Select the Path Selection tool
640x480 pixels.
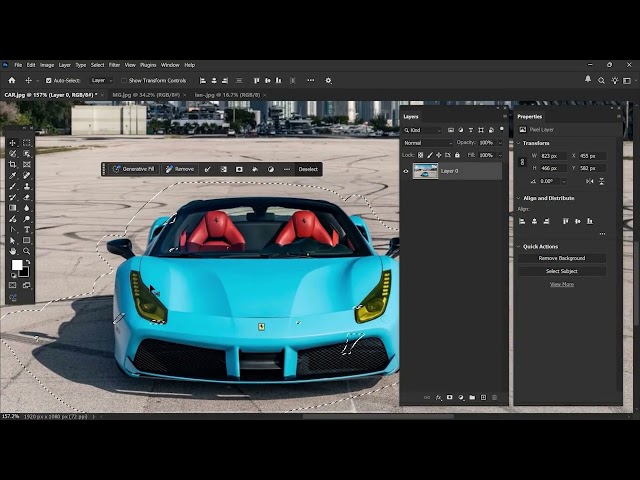tap(13, 240)
